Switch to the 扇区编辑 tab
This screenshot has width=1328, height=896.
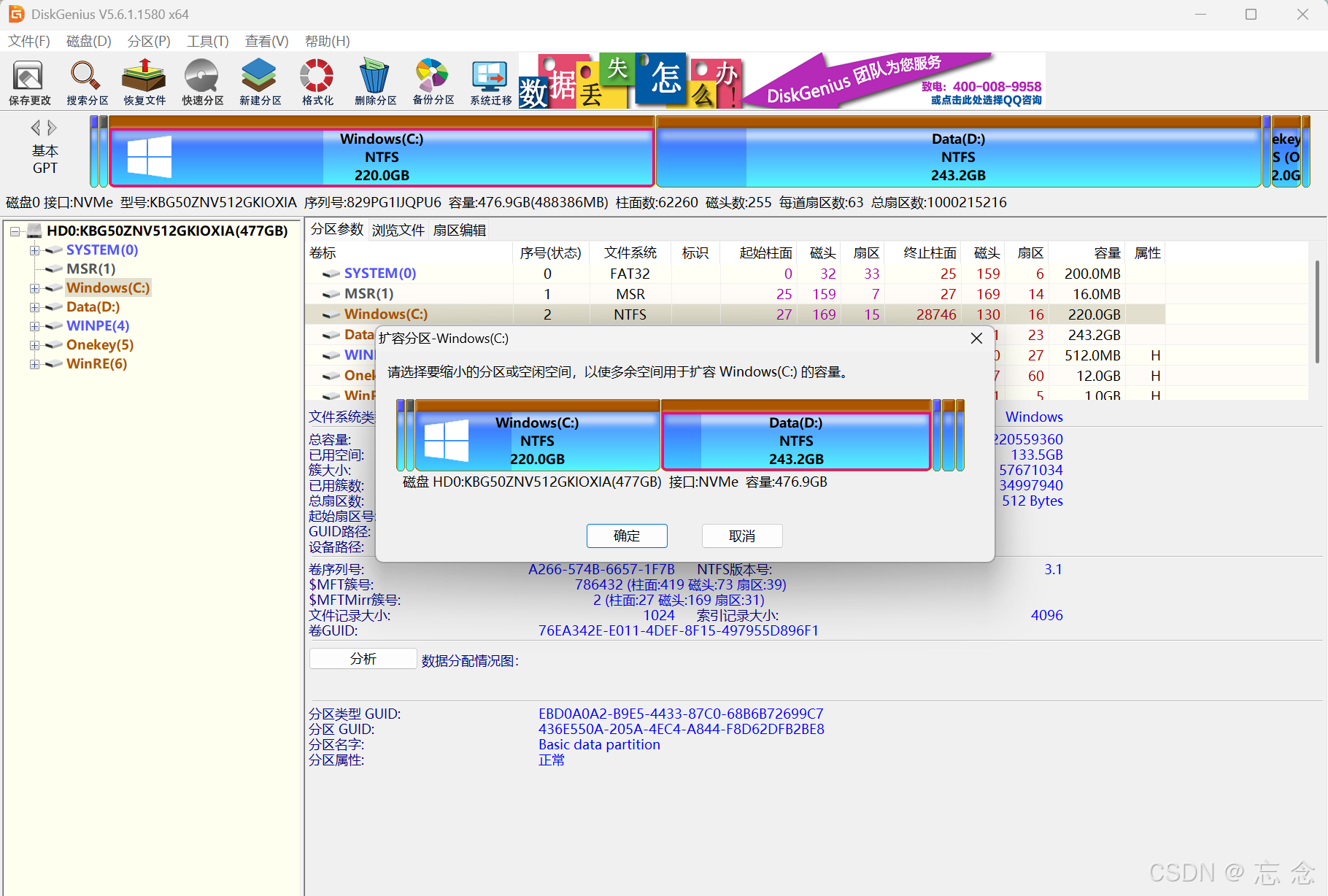460,230
